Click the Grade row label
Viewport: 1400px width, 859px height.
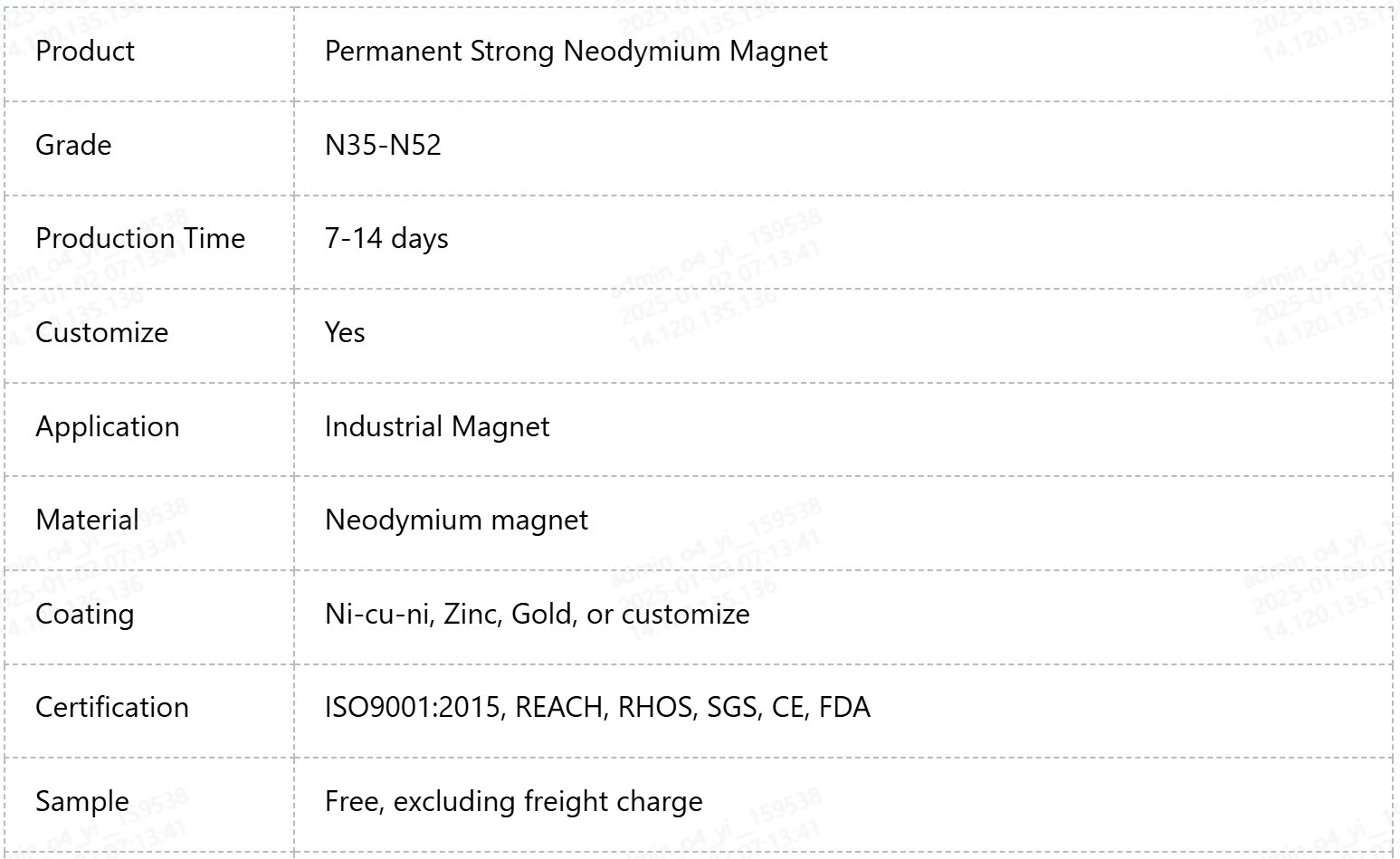[73, 145]
